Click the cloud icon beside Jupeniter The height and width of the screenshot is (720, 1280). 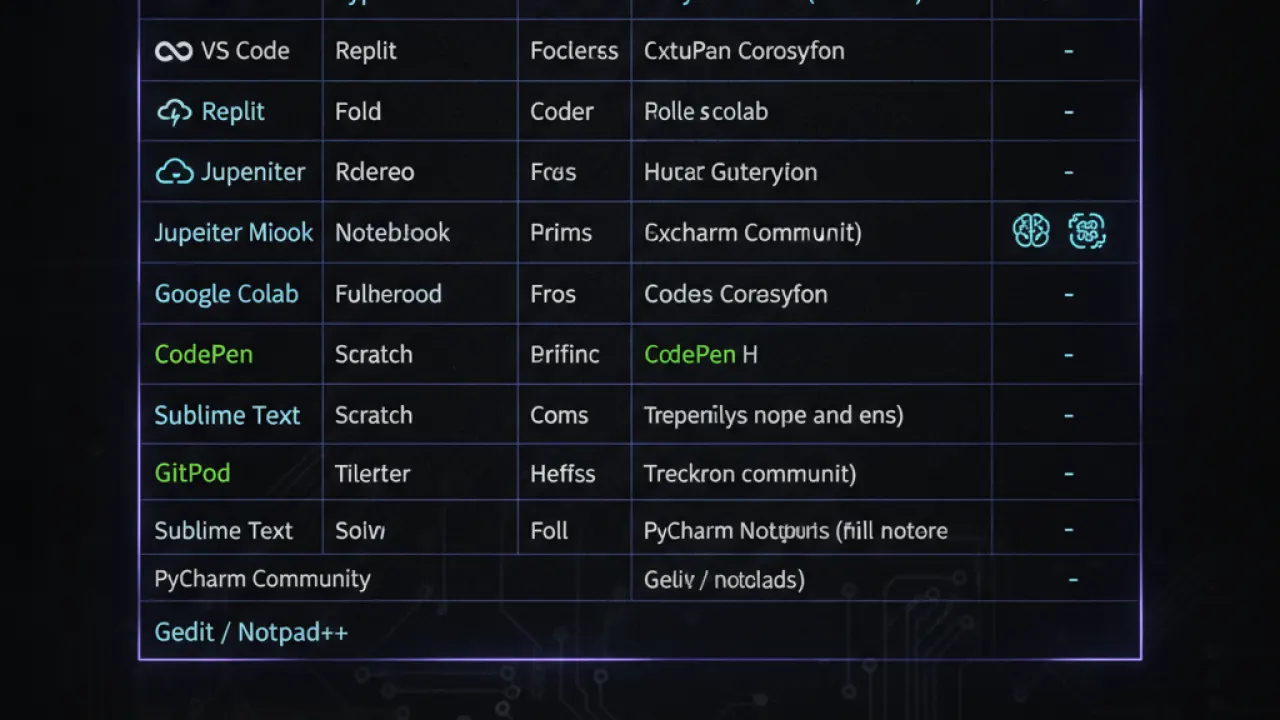tap(174, 172)
